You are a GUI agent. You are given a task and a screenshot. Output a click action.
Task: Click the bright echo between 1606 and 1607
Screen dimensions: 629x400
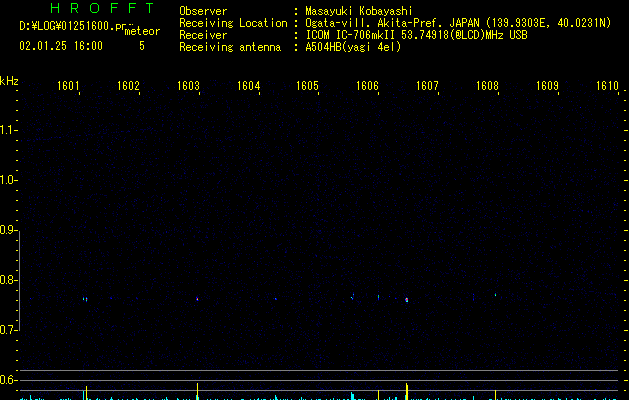[406, 300]
